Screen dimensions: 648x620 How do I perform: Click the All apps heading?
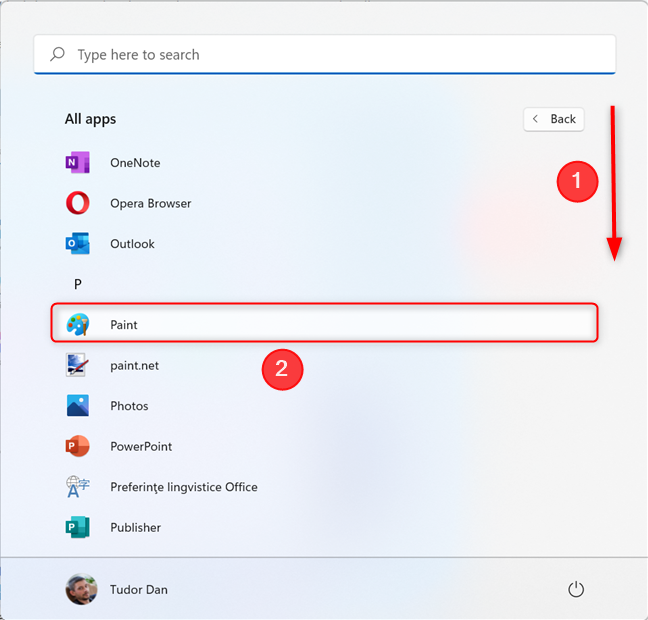[x=90, y=119]
